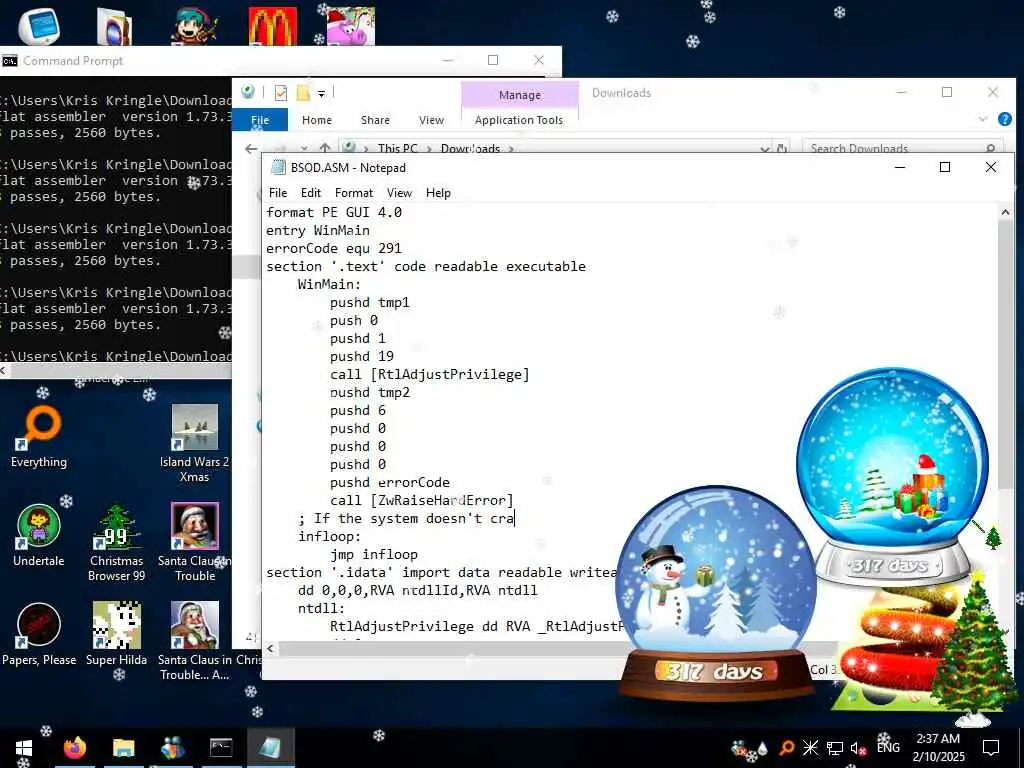
Task: Open the Undertale desktop shortcut
Action: tap(39, 536)
